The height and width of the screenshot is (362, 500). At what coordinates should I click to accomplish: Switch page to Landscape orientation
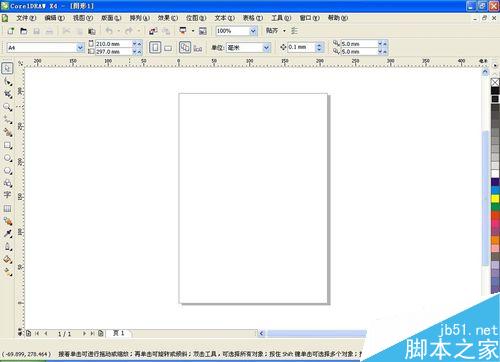168,48
